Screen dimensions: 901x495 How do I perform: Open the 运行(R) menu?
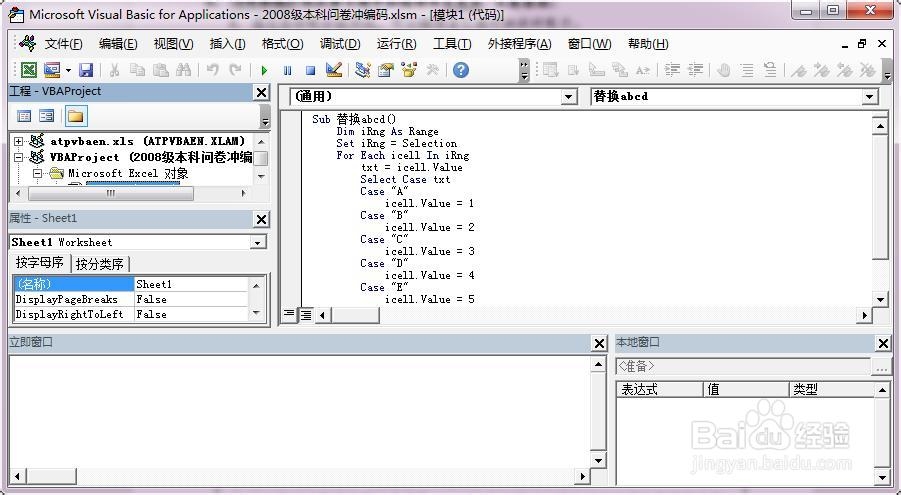(396, 44)
